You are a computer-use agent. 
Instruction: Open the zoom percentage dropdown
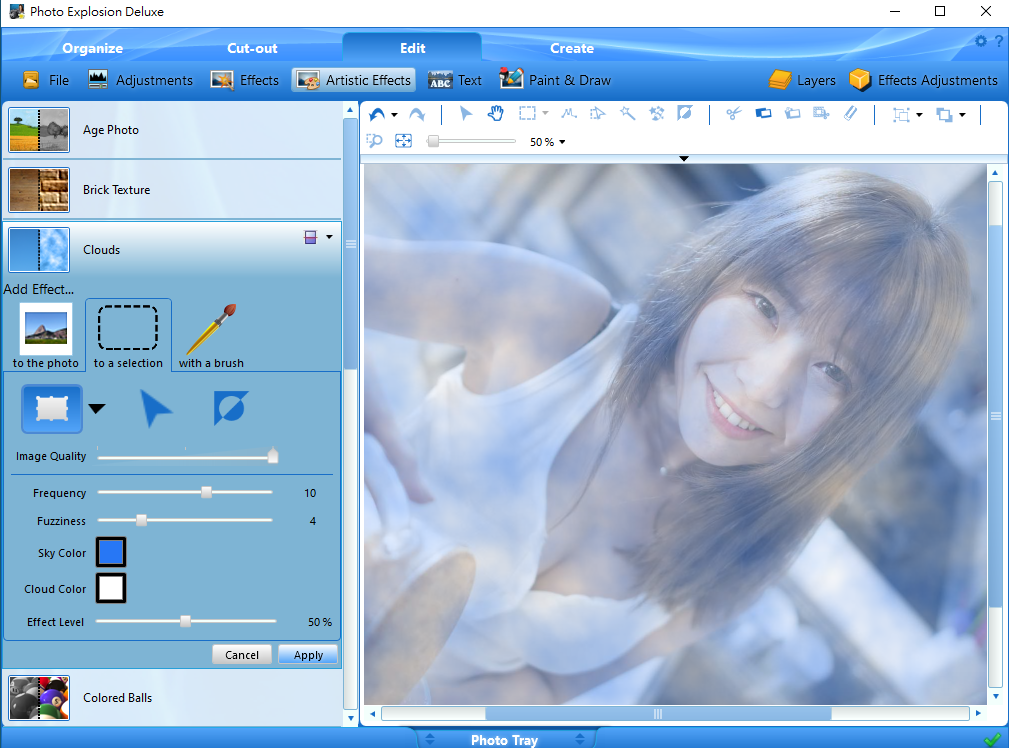click(x=547, y=142)
